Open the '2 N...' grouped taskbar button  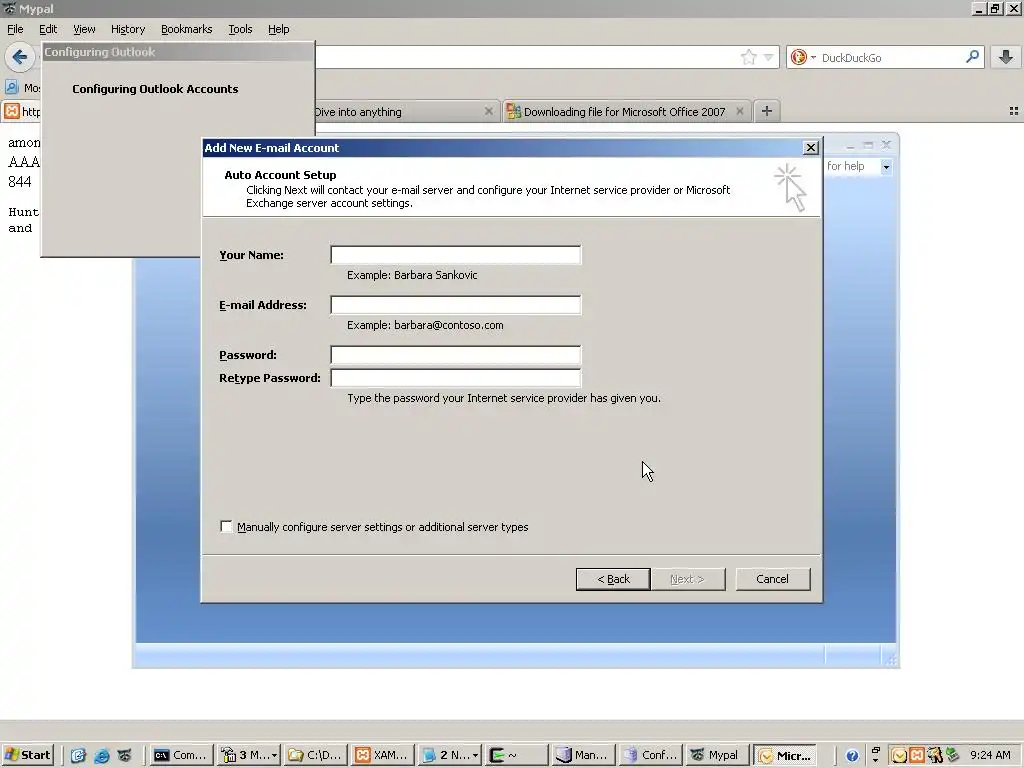tap(449, 755)
